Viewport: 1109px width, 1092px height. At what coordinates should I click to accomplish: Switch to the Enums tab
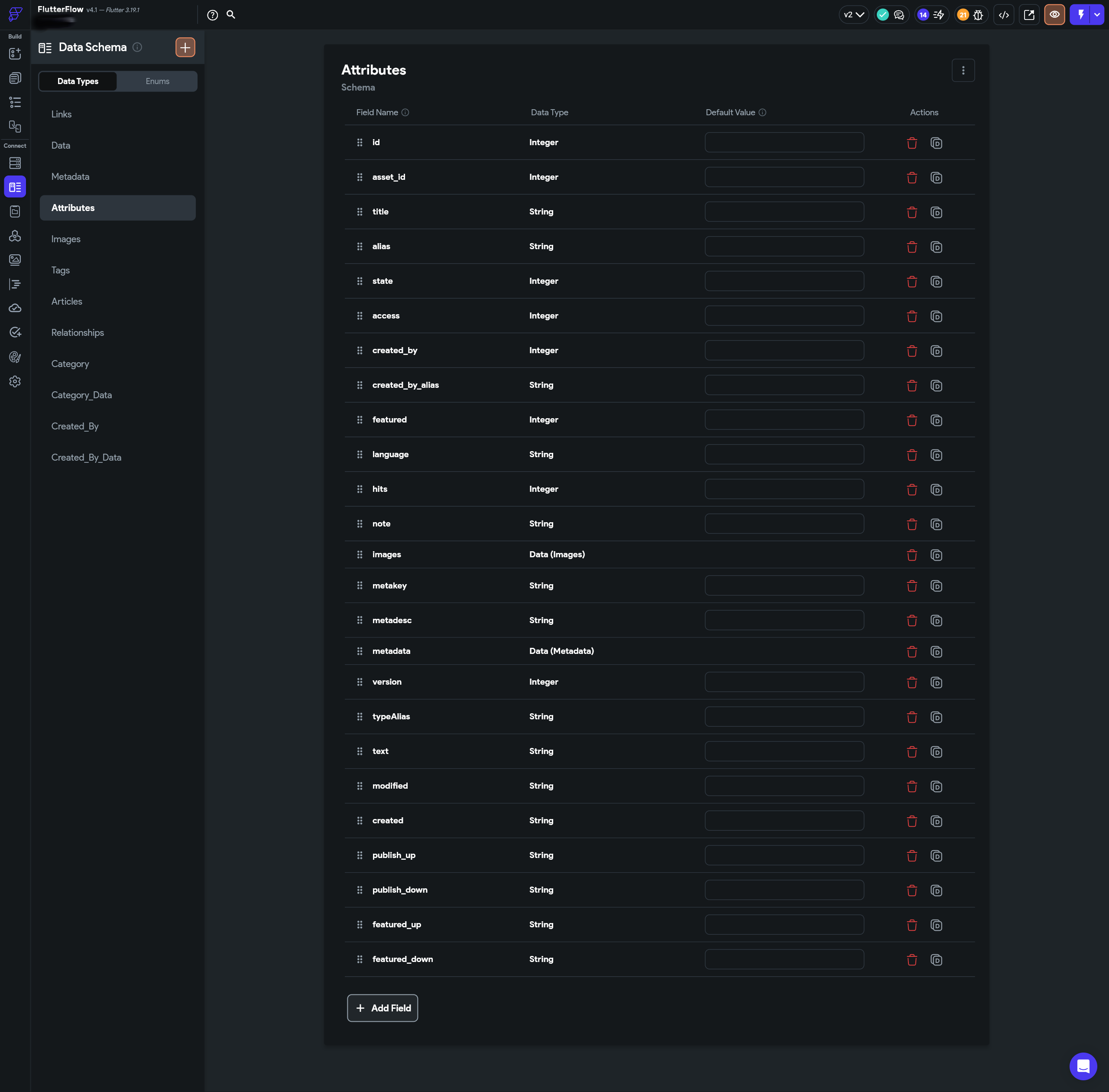157,81
